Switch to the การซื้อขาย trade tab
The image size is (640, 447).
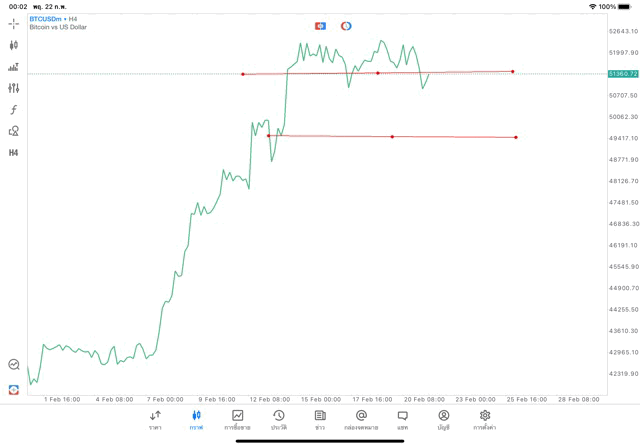pyautogui.click(x=238, y=419)
